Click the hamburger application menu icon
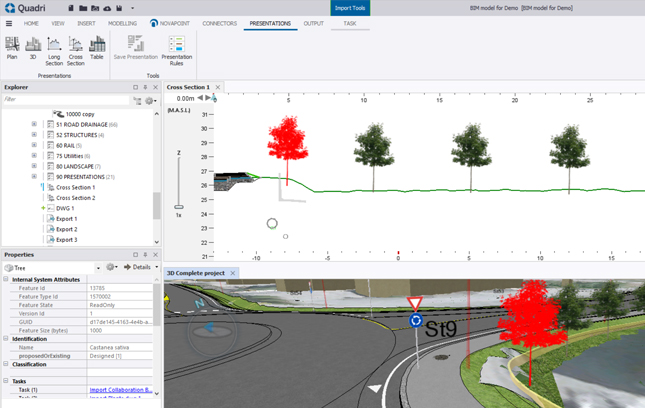 (x=9, y=23)
